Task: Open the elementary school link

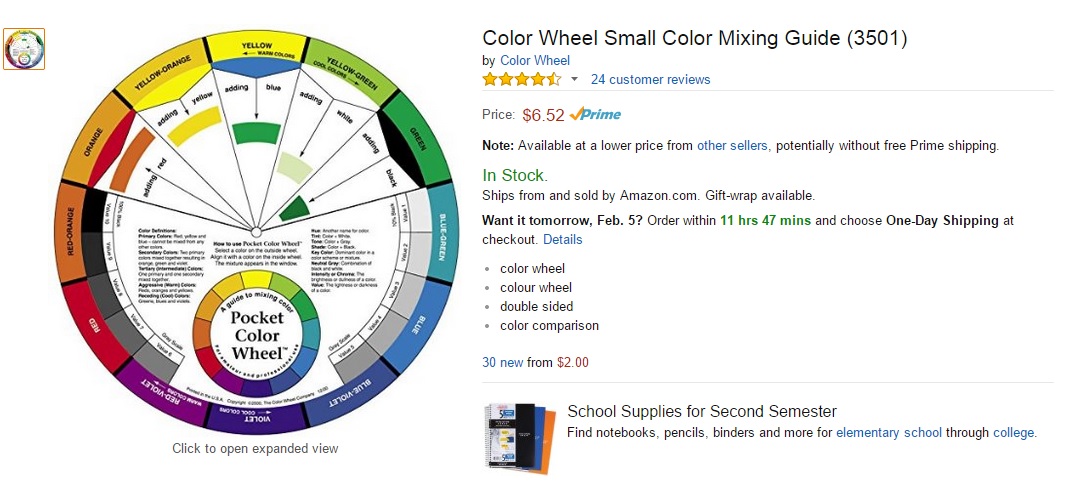Action: [x=889, y=433]
